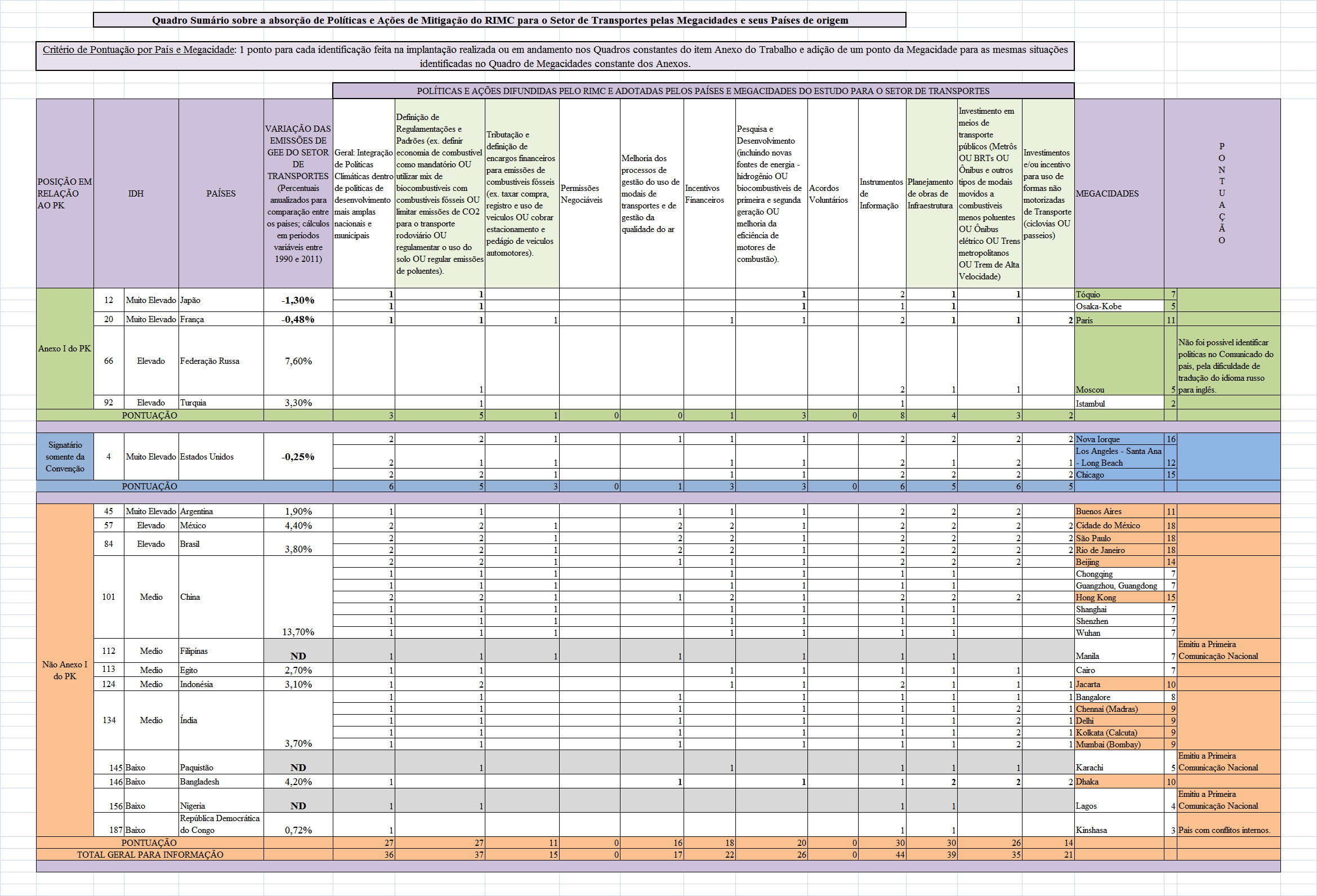Image resolution: width=1317 pixels, height=896 pixels.
Task: Select the 'Japão' country cell
Action: 221,300
